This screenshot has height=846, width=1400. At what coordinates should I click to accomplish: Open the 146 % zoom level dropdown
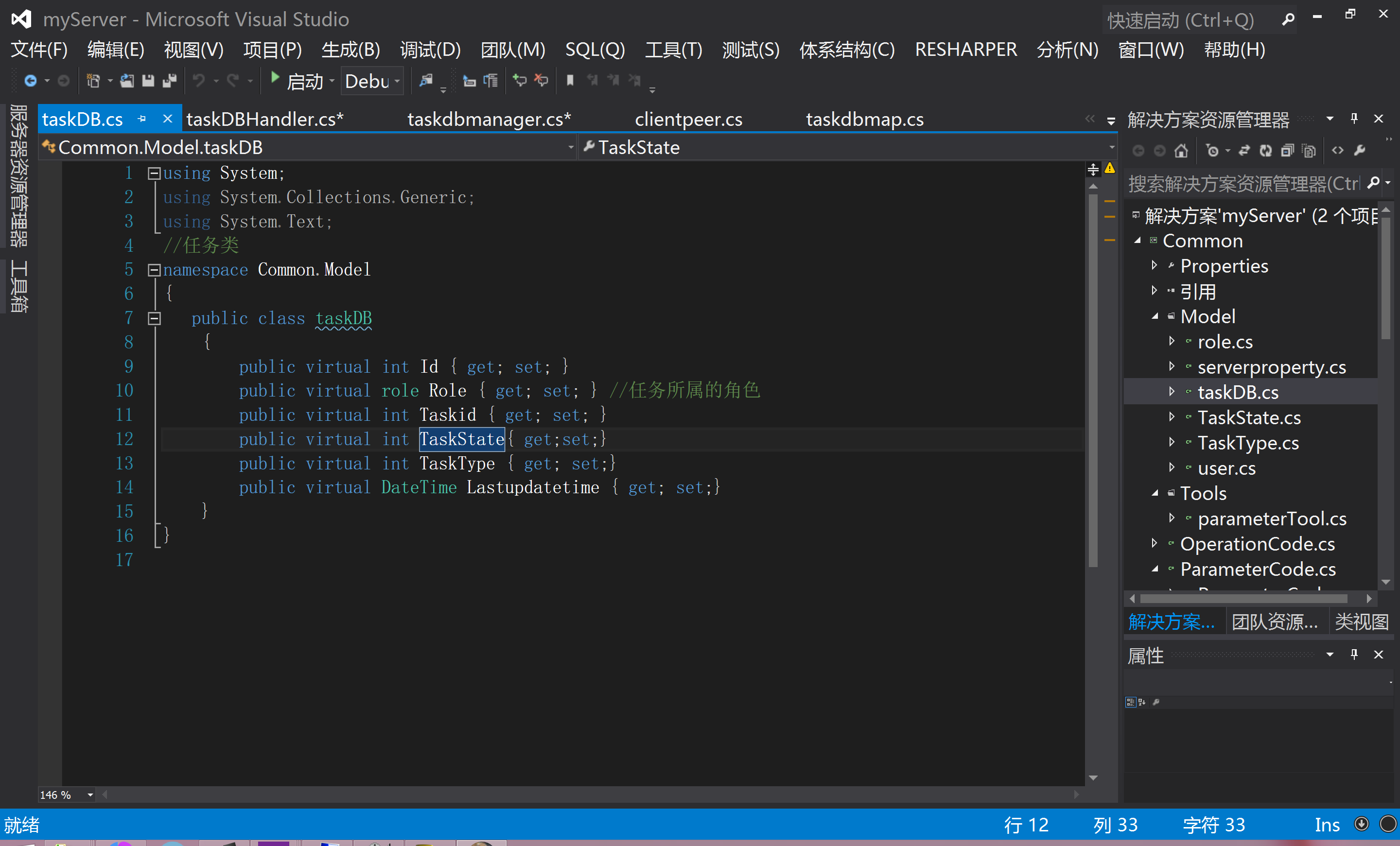tap(90, 795)
